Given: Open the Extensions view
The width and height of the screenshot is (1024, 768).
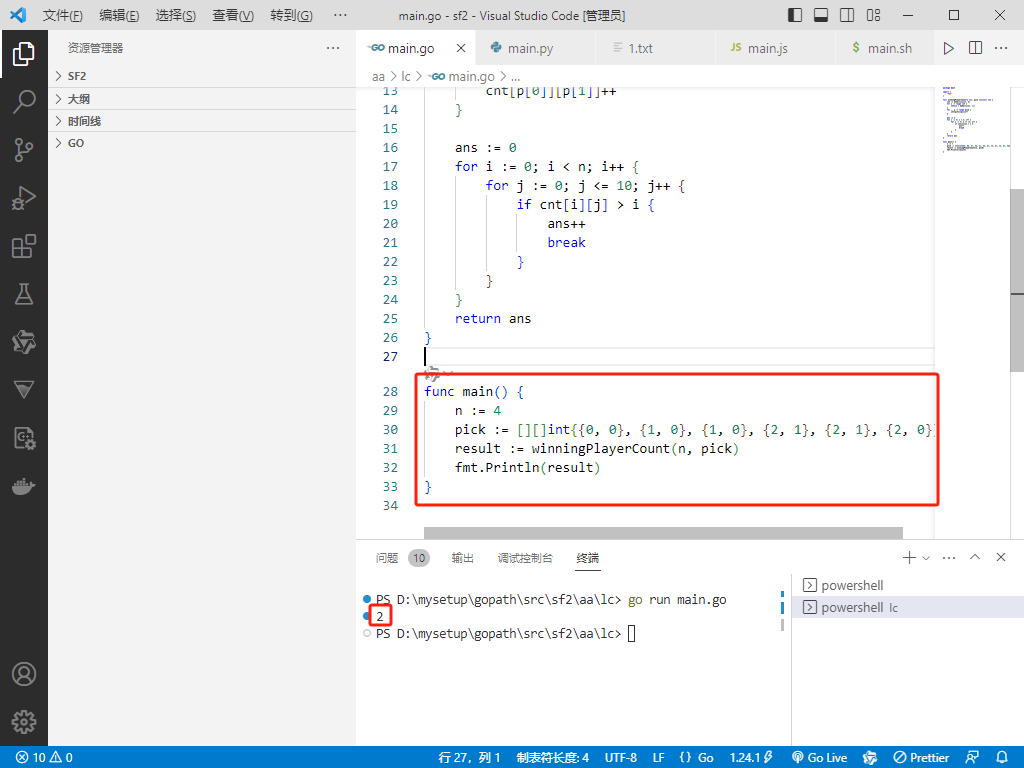Looking at the screenshot, I should [24, 246].
